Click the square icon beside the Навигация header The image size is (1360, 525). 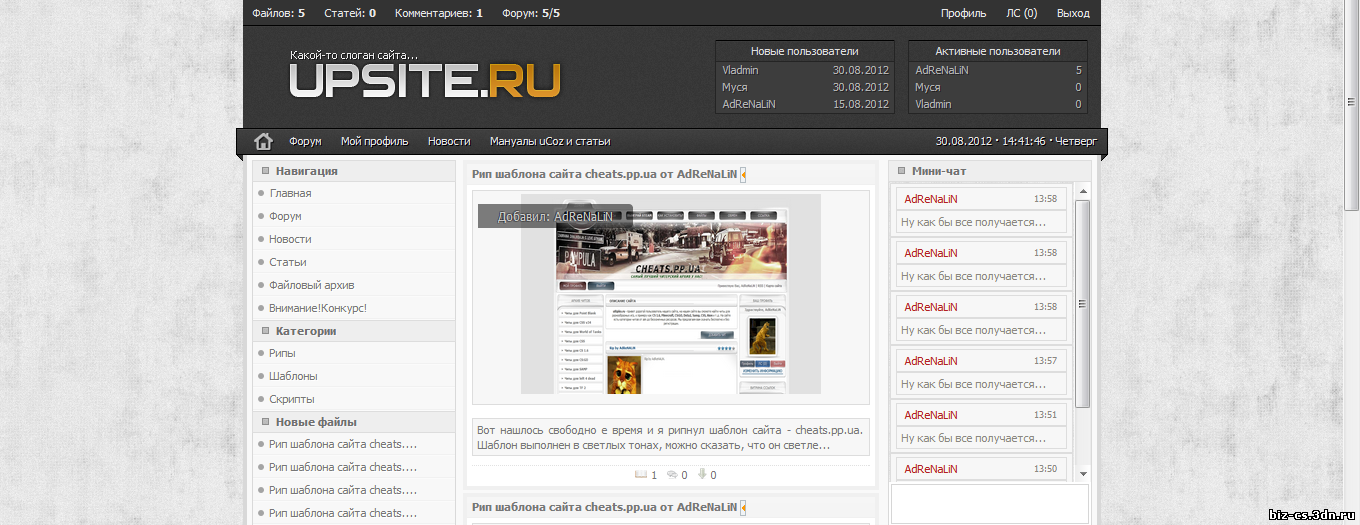pos(265,171)
